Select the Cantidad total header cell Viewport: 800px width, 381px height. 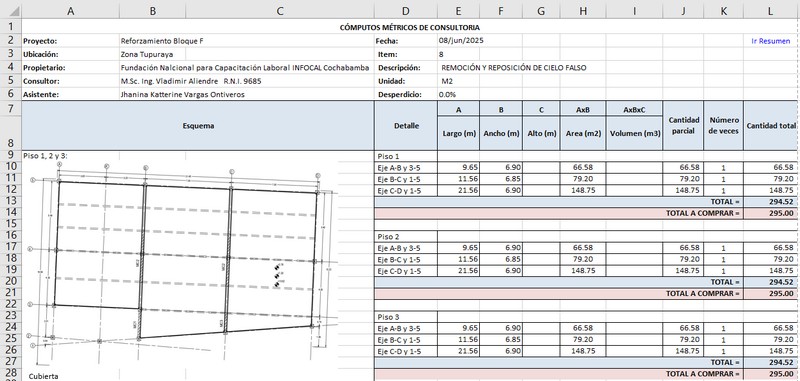coord(770,125)
